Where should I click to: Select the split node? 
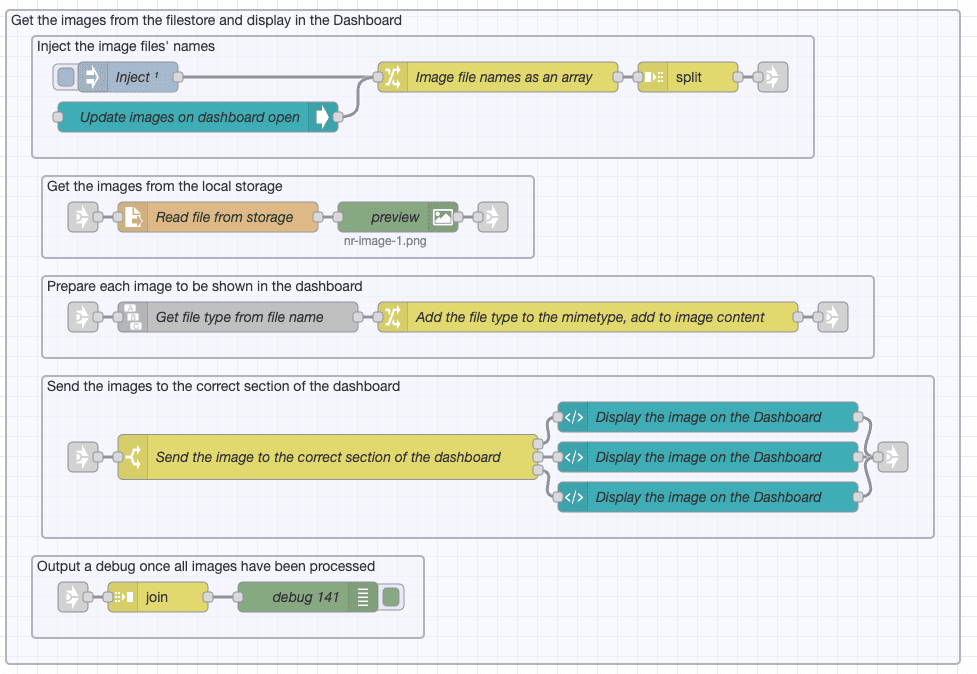pyautogui.click(x=688, y=77)
